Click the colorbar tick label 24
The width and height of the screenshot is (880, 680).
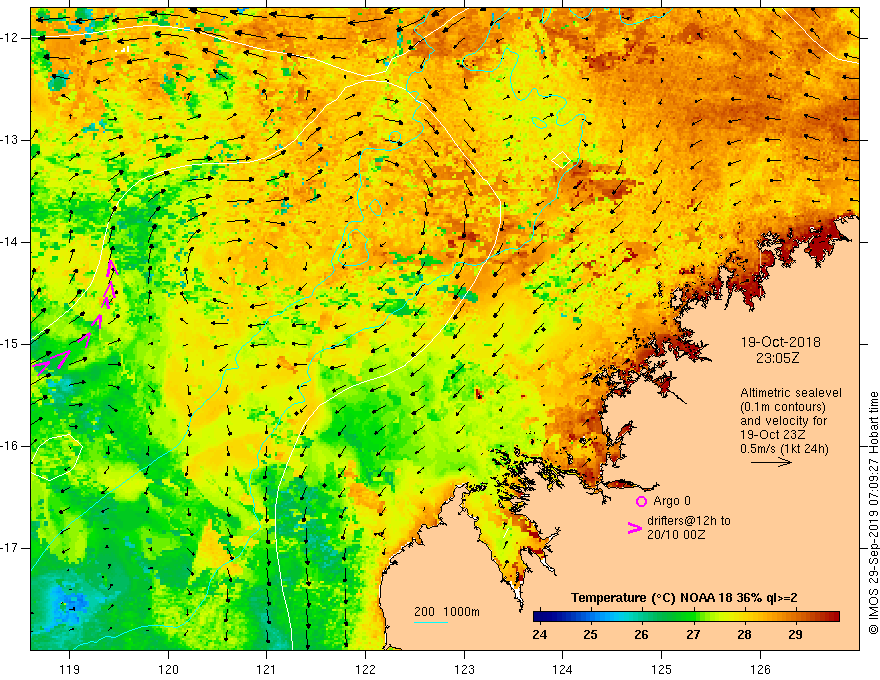[539, 635]
